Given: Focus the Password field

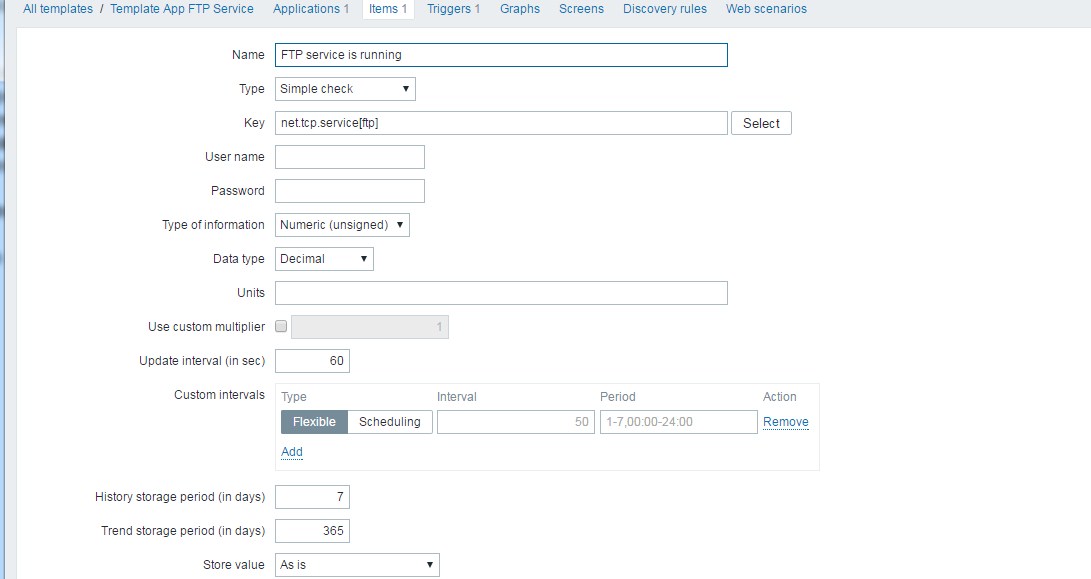Looking at the screenshot, I should coord(350,191).
